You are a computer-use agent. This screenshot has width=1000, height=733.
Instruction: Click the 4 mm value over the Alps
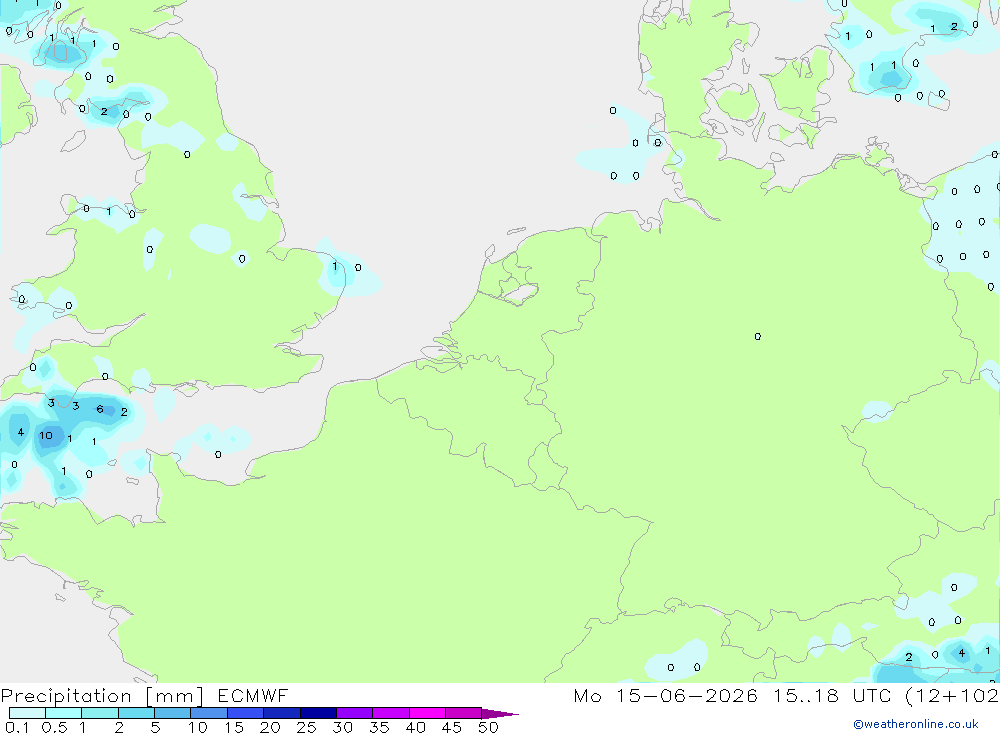pyautogui.click(x=962, y=653)
